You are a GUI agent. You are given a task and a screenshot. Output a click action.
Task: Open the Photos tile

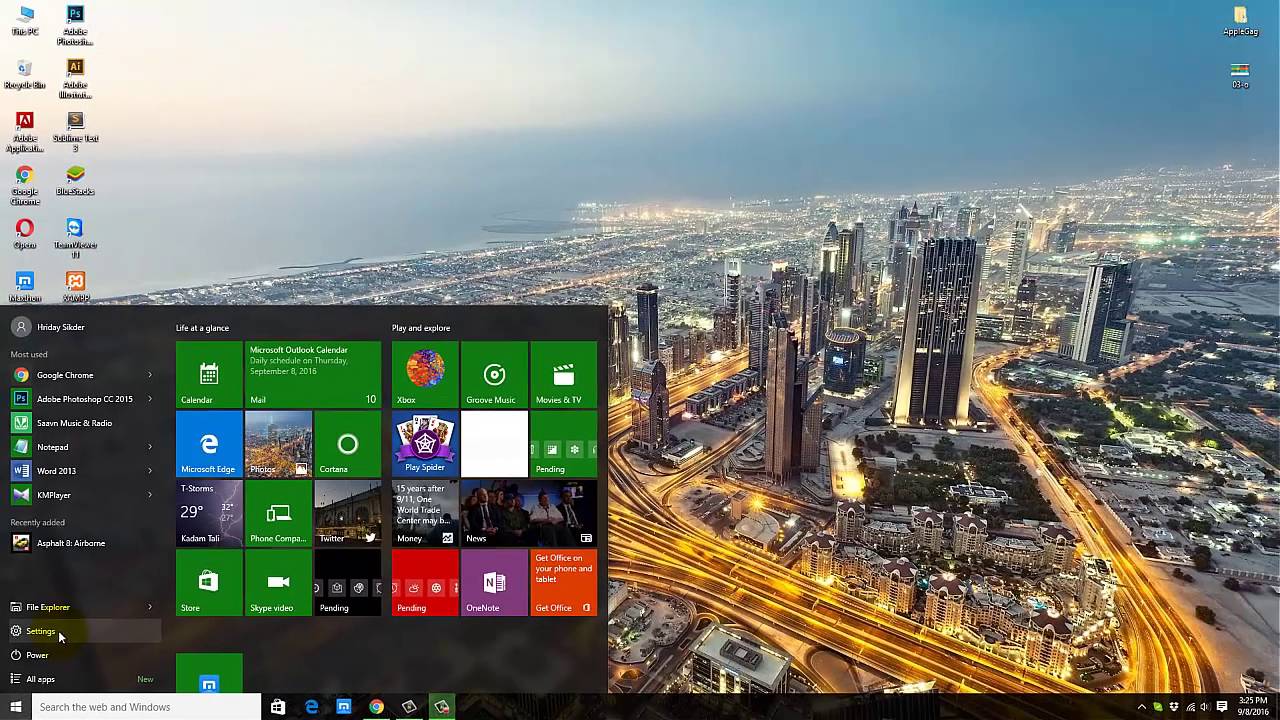click(278, 443)
